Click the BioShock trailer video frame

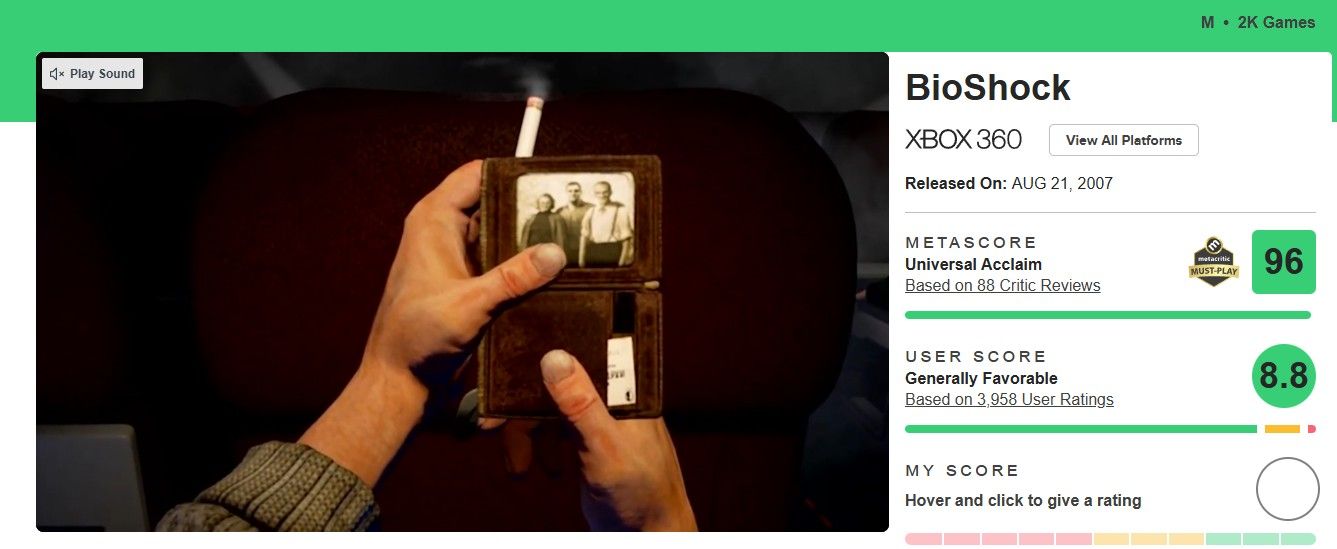click(x=462, y=292)
